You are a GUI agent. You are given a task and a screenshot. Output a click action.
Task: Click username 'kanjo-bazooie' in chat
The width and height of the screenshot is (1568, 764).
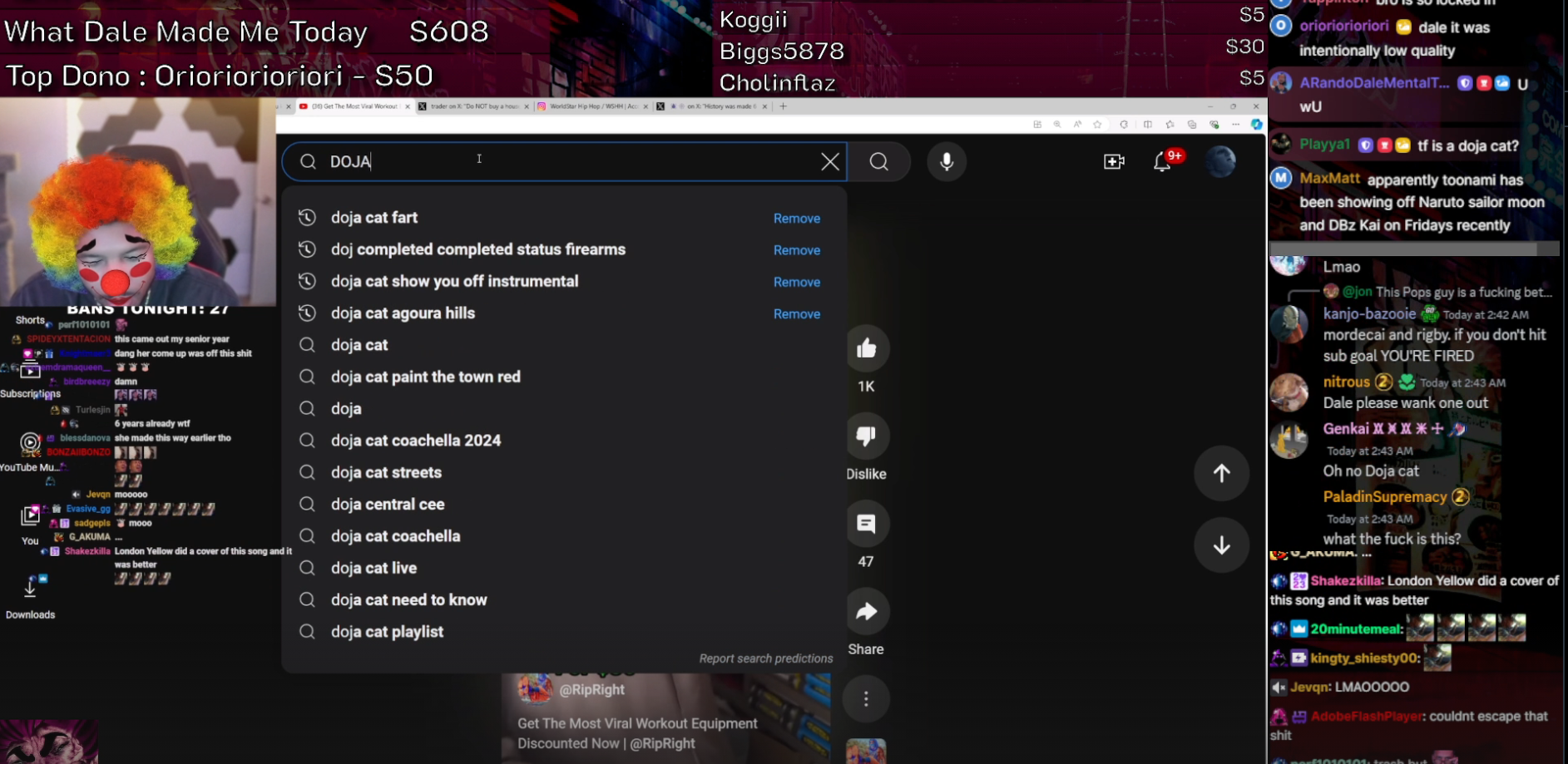[1369, 314]
